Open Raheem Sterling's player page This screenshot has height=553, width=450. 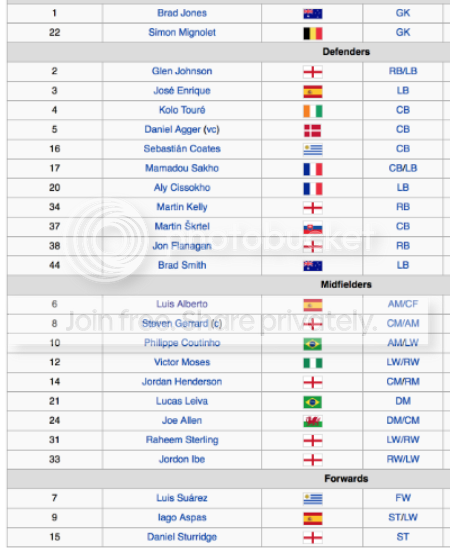pos(182,440)
